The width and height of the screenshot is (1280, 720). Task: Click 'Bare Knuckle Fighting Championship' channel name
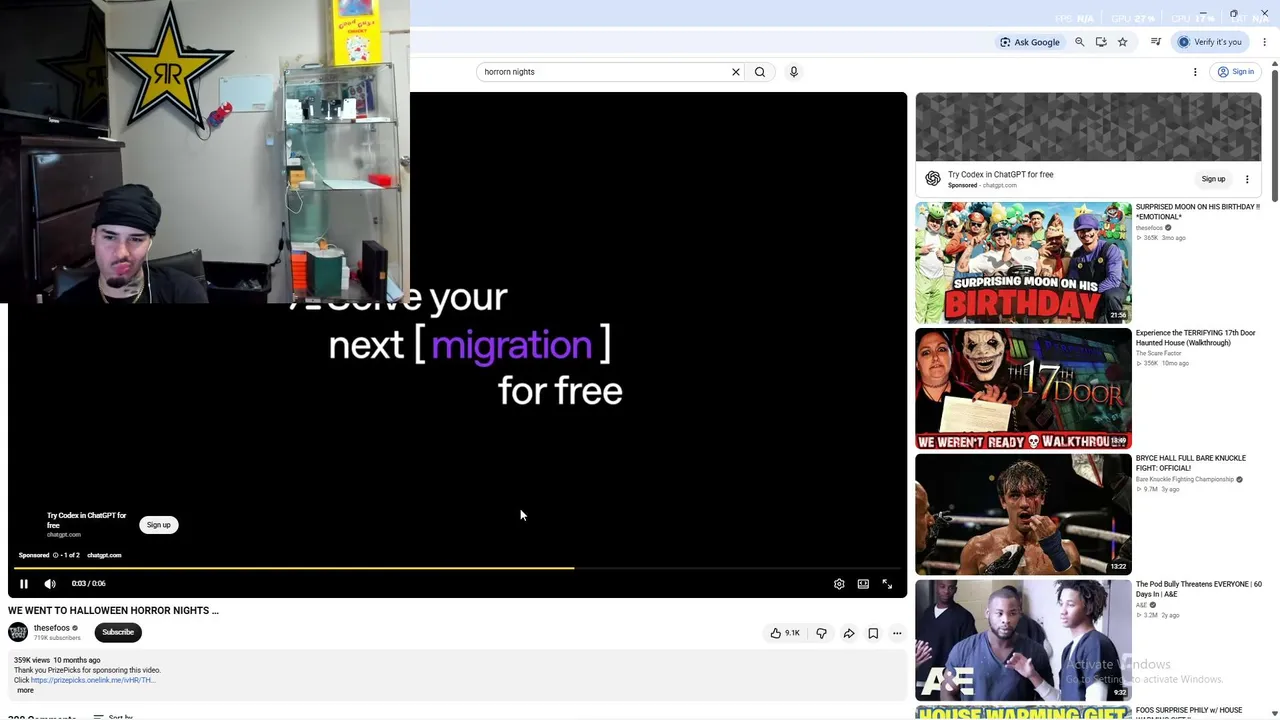tap(1185, 480)
